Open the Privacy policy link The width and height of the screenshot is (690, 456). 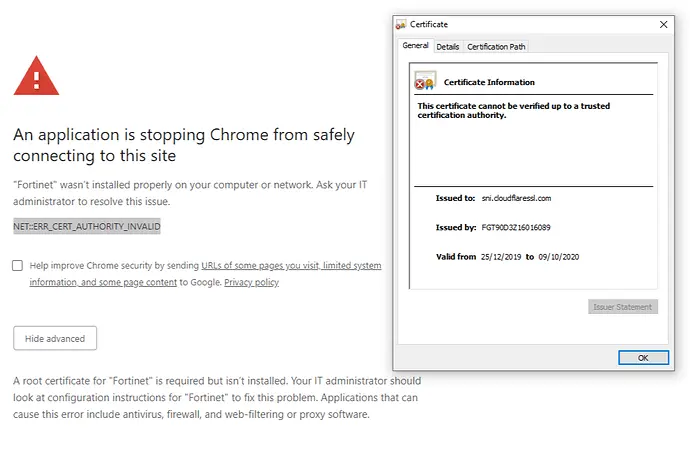tap(251, 282)
